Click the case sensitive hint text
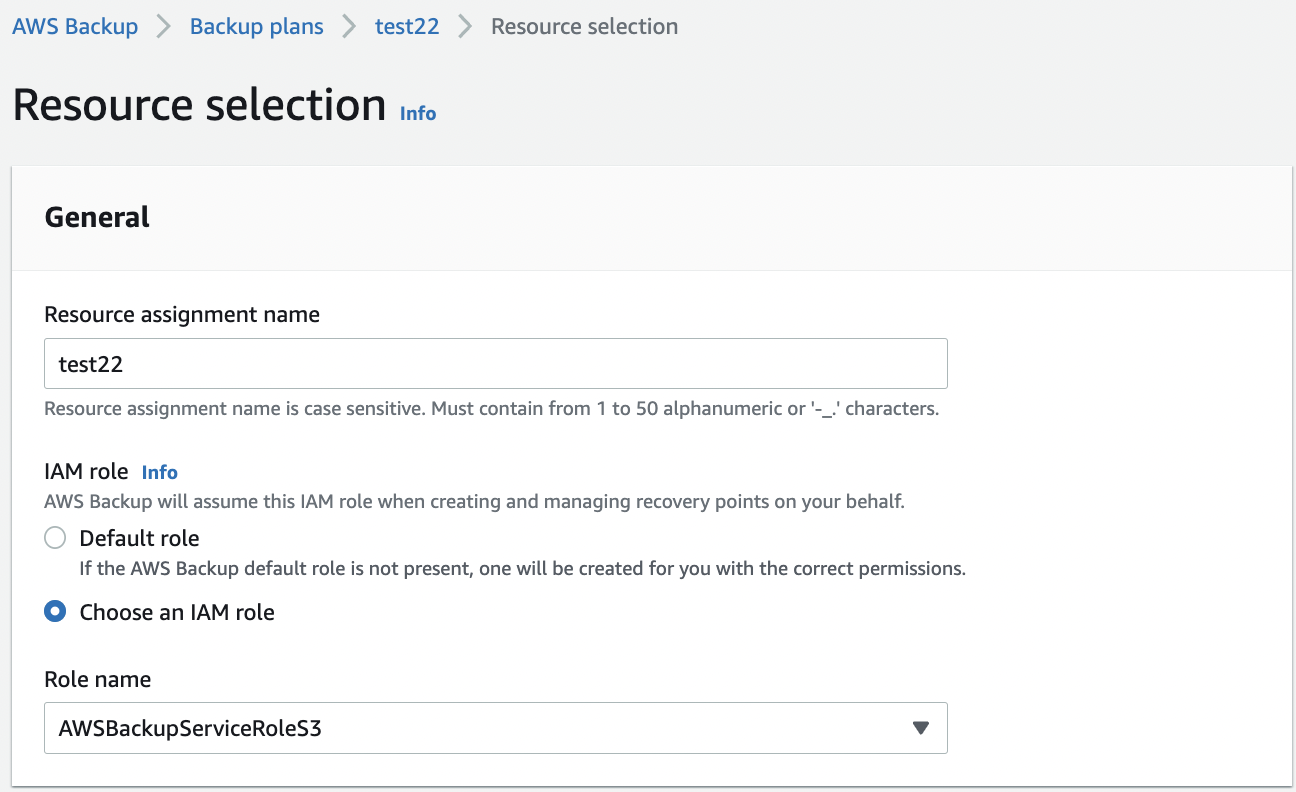This screenshot has width=1296, height=792. (491, 409)
